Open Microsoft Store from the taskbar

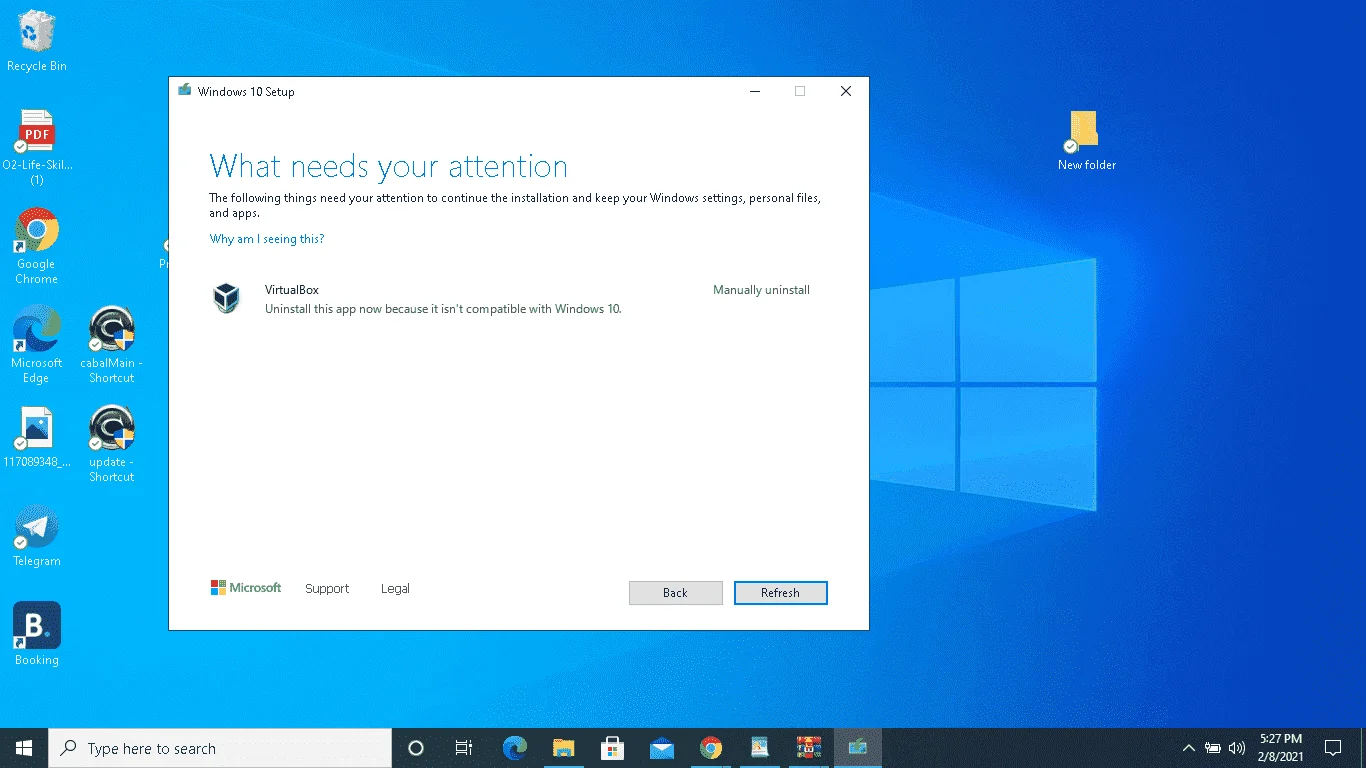pos(613,748)
